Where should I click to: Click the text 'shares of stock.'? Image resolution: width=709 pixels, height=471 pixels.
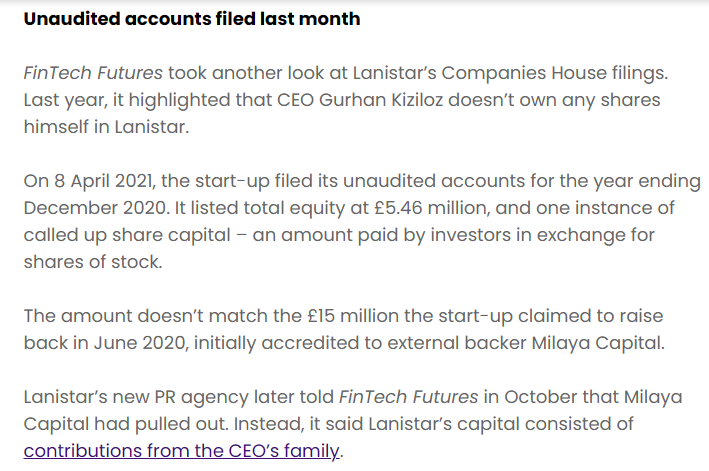pyautogui.click(x=93, y=262)
